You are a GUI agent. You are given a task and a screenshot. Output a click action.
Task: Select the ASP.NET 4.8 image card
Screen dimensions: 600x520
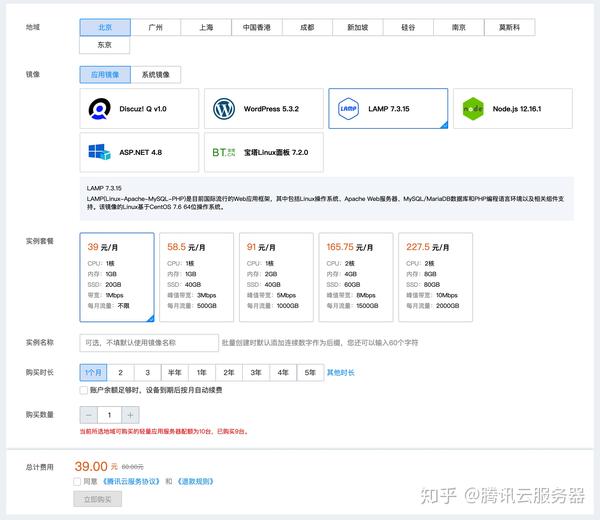point(139,152)
